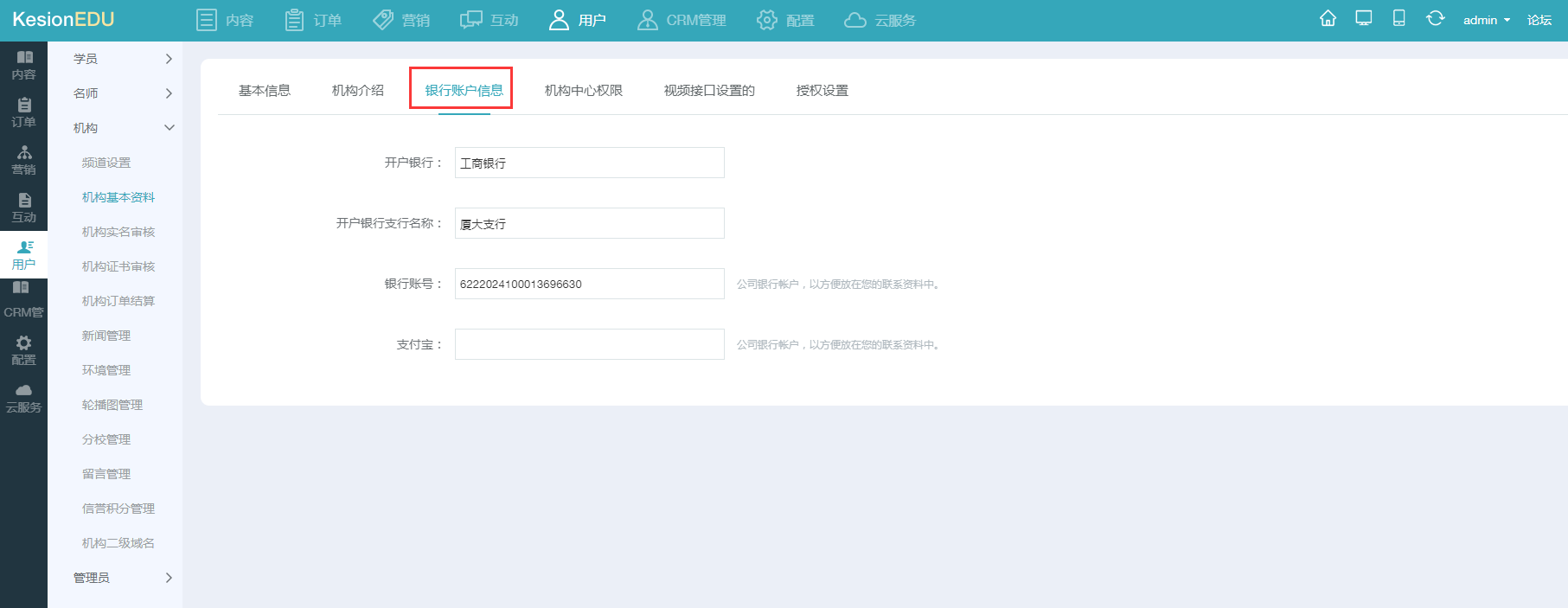This screenshot has height=608, width=1568.
Task: Open 互动 menu in top navigation
Action: point(490,20)
